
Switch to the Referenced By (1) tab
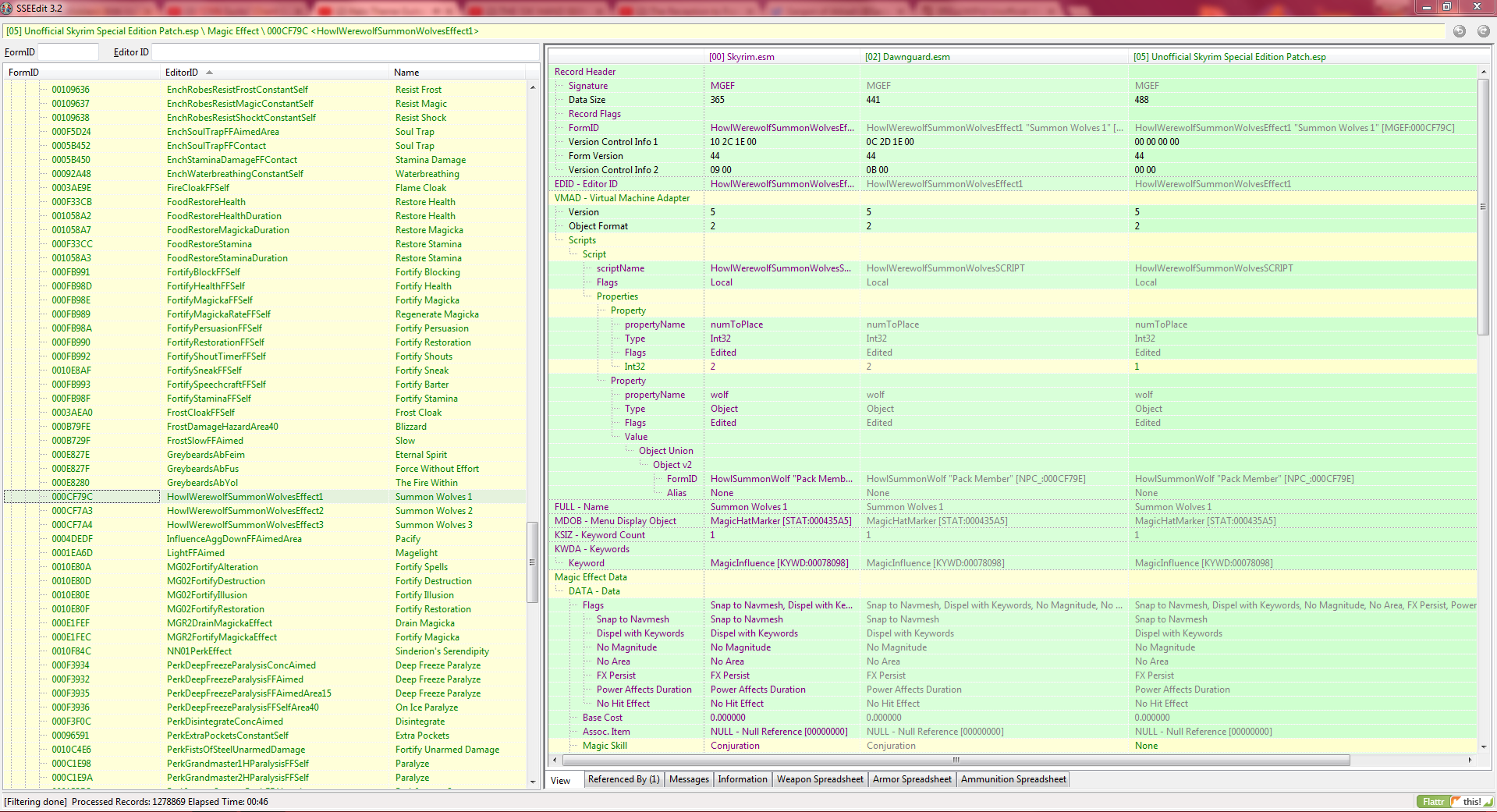(623, 779)
